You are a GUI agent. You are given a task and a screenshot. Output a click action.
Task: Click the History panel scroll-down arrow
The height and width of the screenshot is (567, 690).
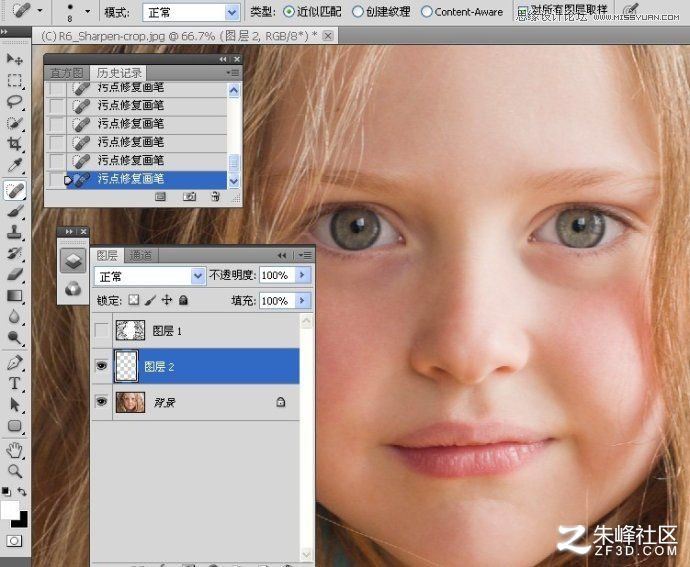(x=234, y=180)
